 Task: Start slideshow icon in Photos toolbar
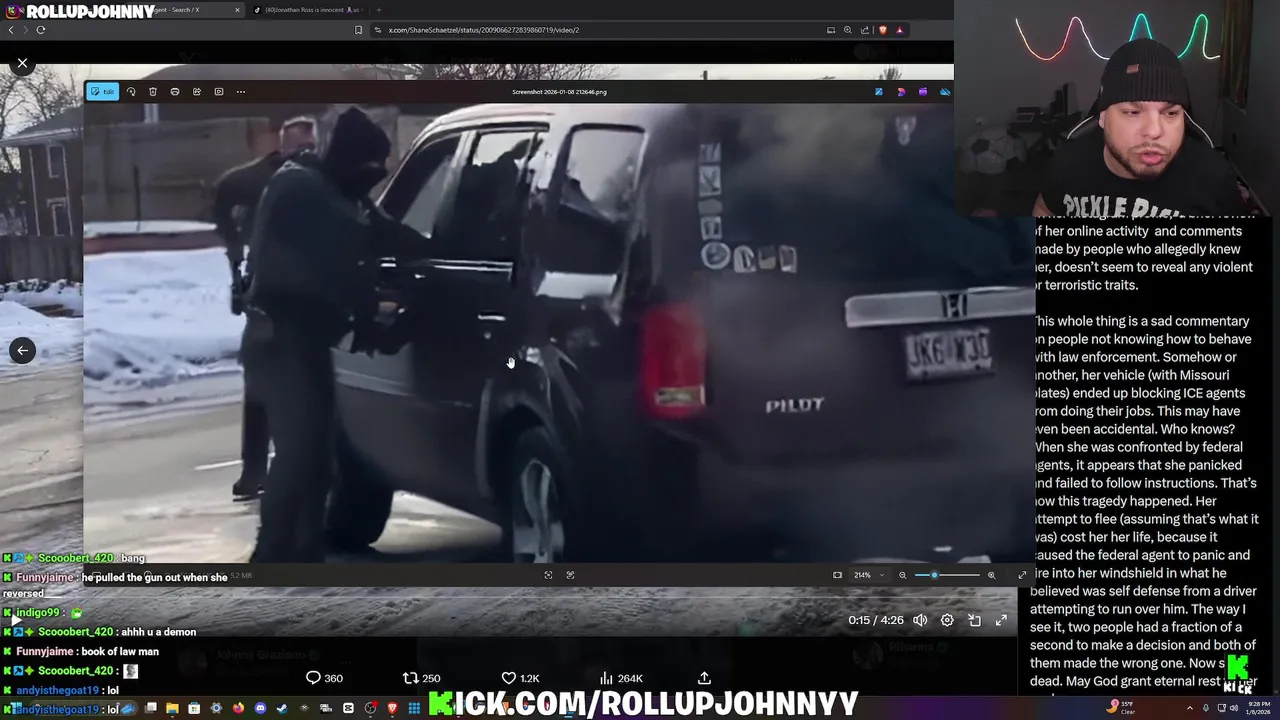click(219, 92)
